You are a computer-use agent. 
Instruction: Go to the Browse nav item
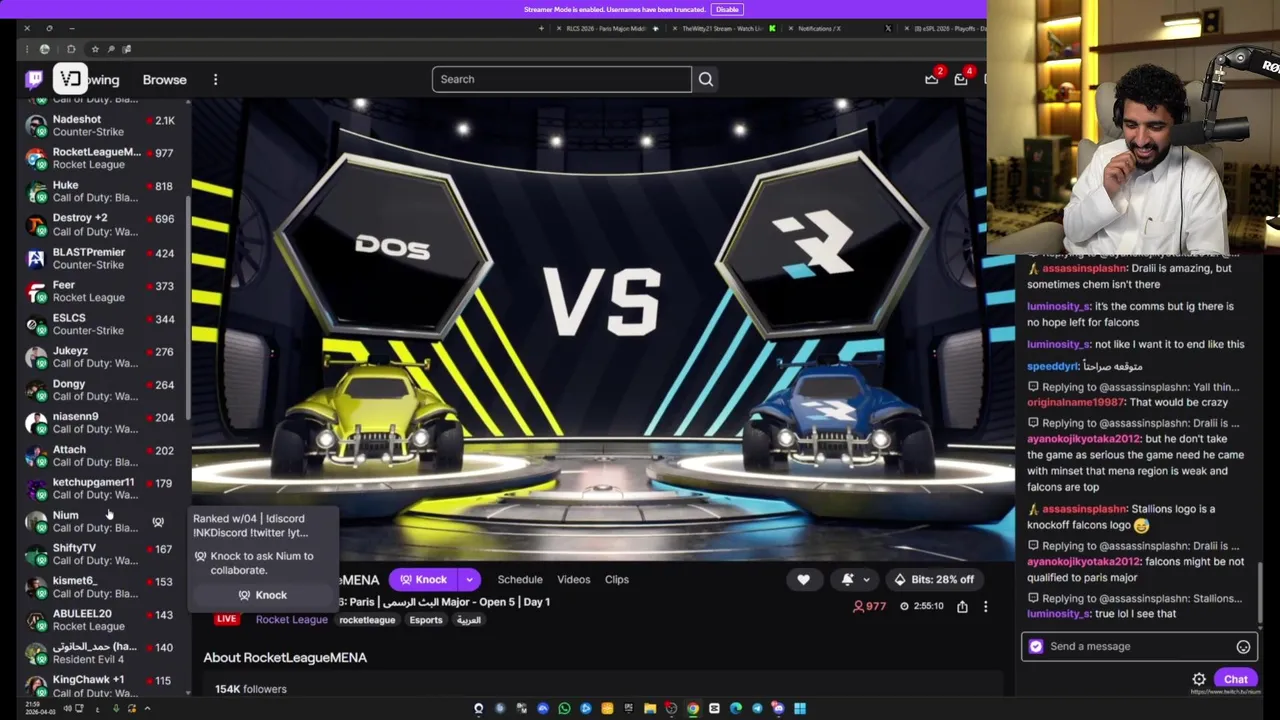[x=165, y=79]
